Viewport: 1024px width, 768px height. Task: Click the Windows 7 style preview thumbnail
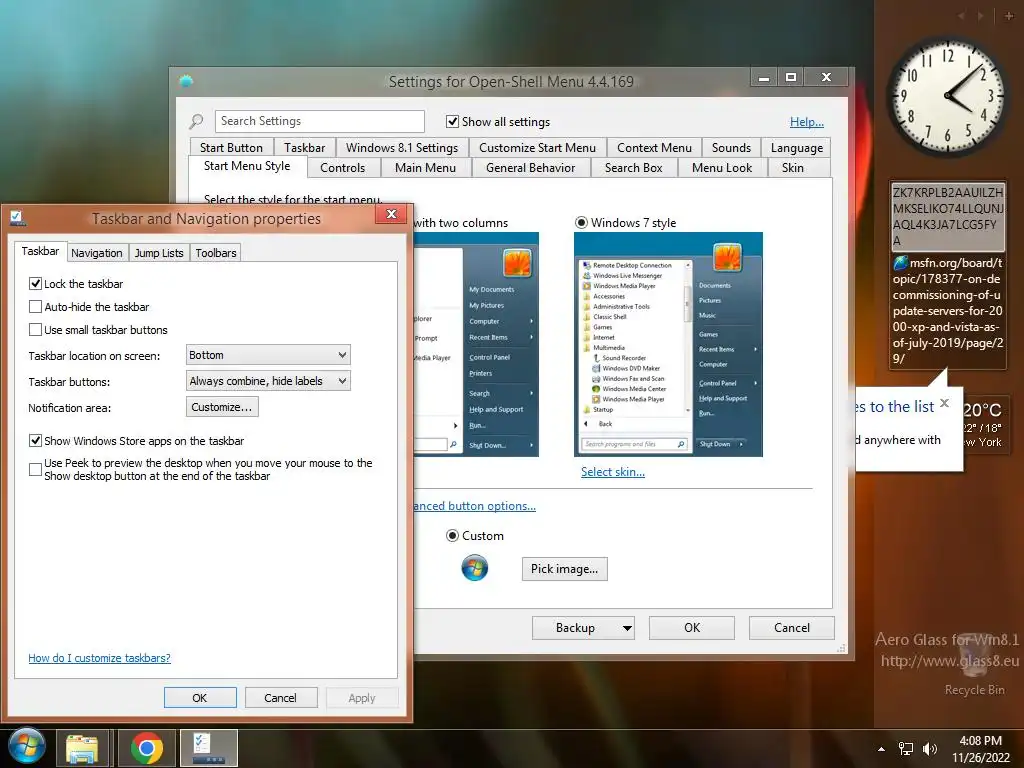point(668,344)
